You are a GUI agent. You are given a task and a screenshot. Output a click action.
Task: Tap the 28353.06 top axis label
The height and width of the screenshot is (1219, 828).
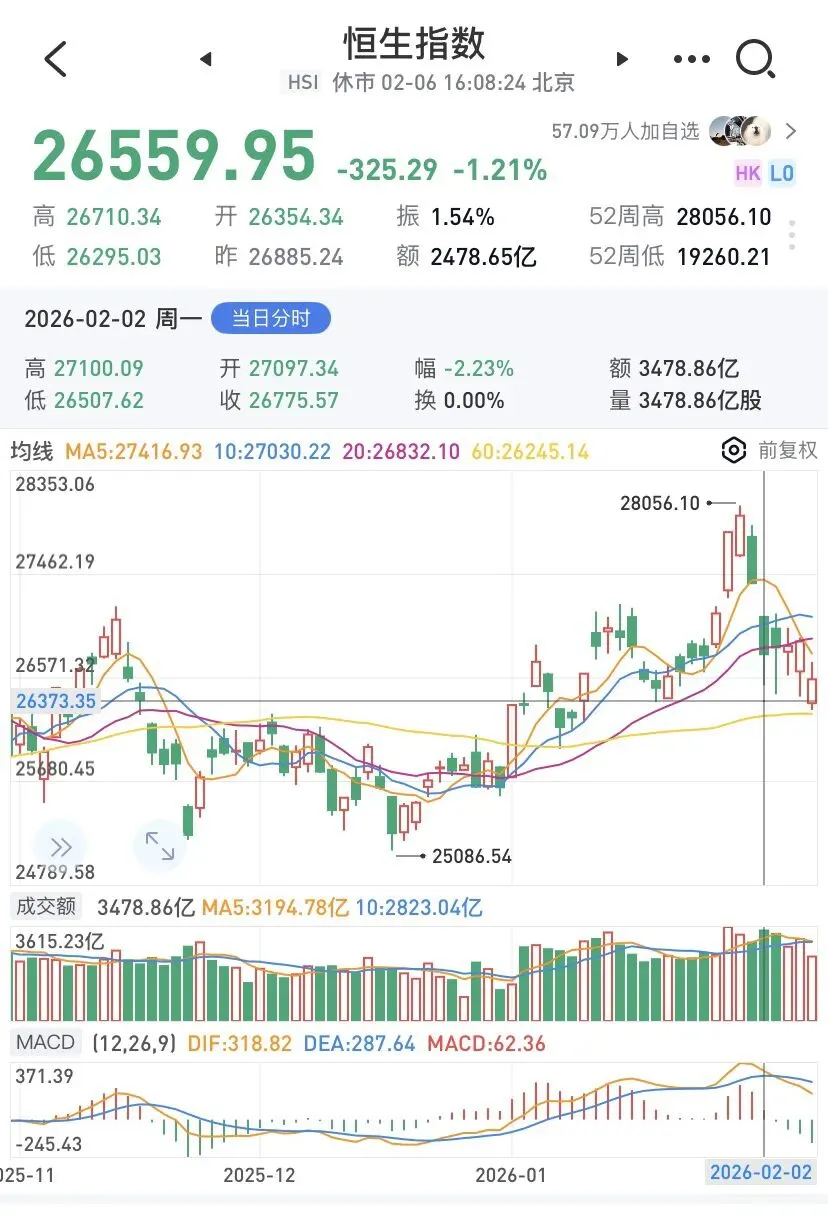click(55, 485)
